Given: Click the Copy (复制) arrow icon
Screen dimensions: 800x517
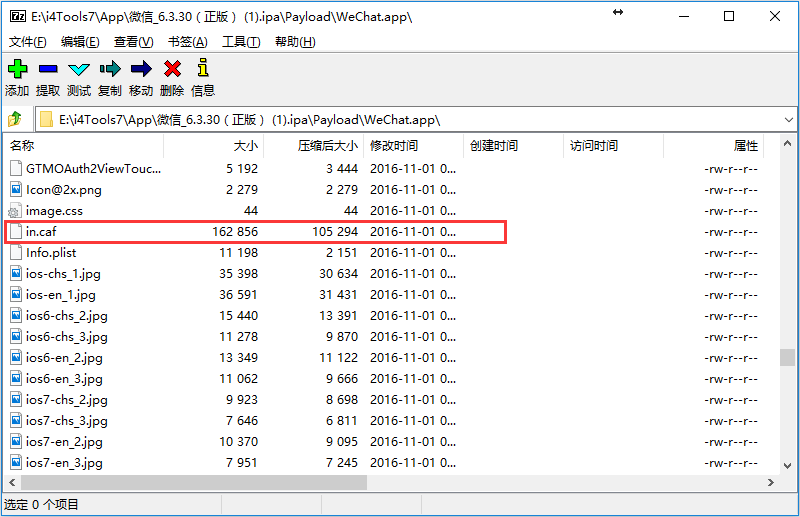Looking at the screenshot, I should pos(110,69).
